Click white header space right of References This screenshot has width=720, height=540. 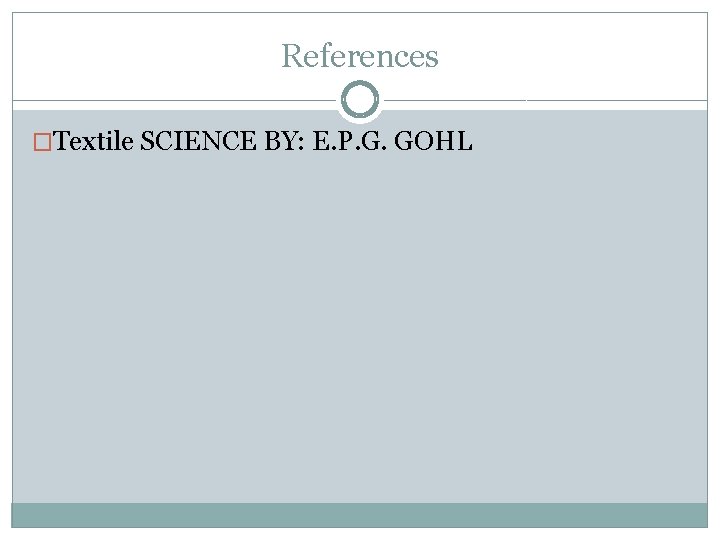click(573, 56)
